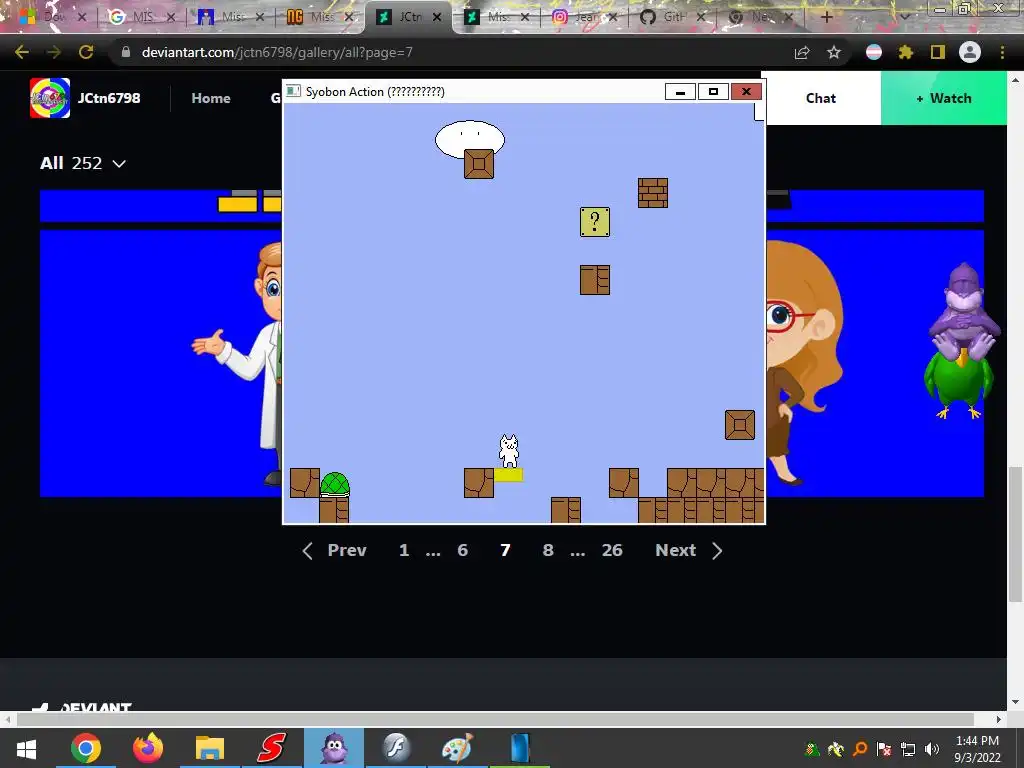This screenshot has width=1024, height=768.
Task: Click the white cat character in game
Action: pos(509,451)
